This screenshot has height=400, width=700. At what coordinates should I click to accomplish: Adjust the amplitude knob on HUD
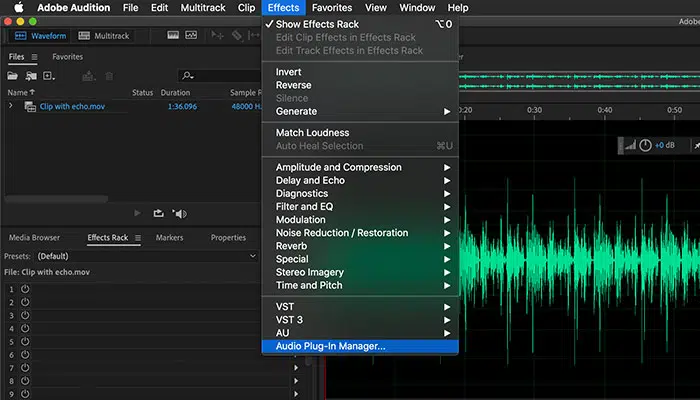(645, 145)
